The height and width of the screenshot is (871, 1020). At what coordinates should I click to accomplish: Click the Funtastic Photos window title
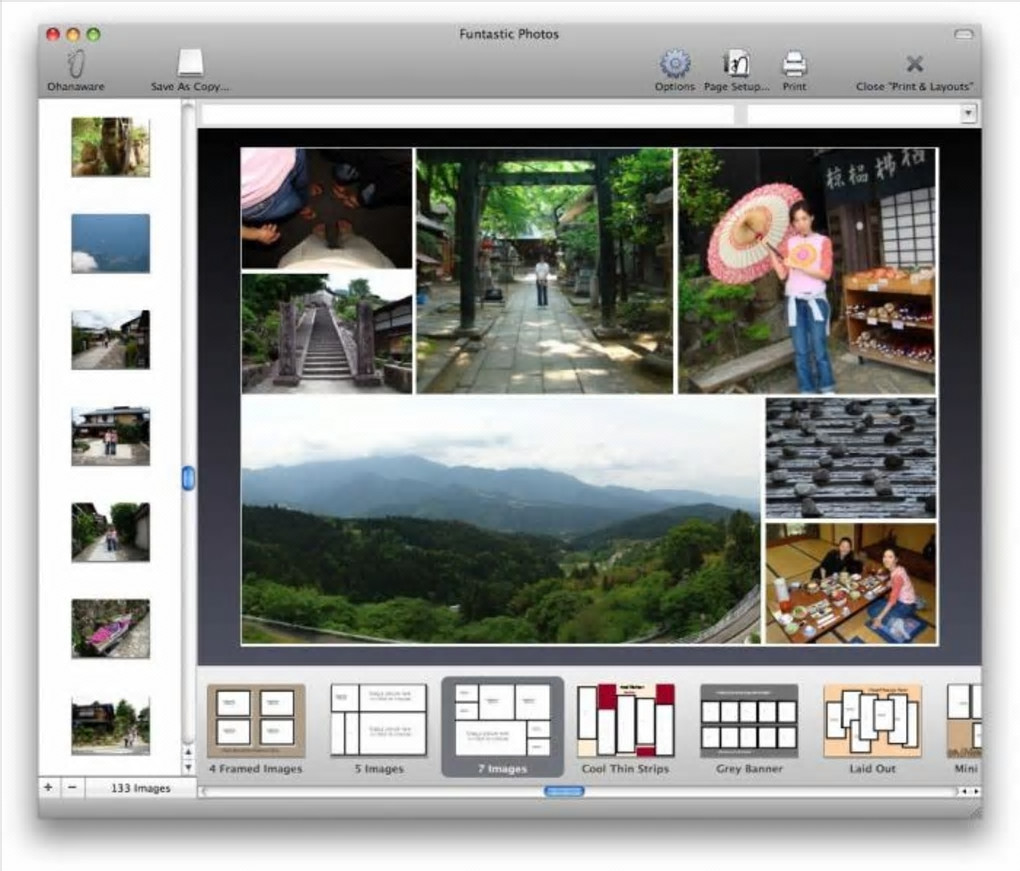click(509, 34)
